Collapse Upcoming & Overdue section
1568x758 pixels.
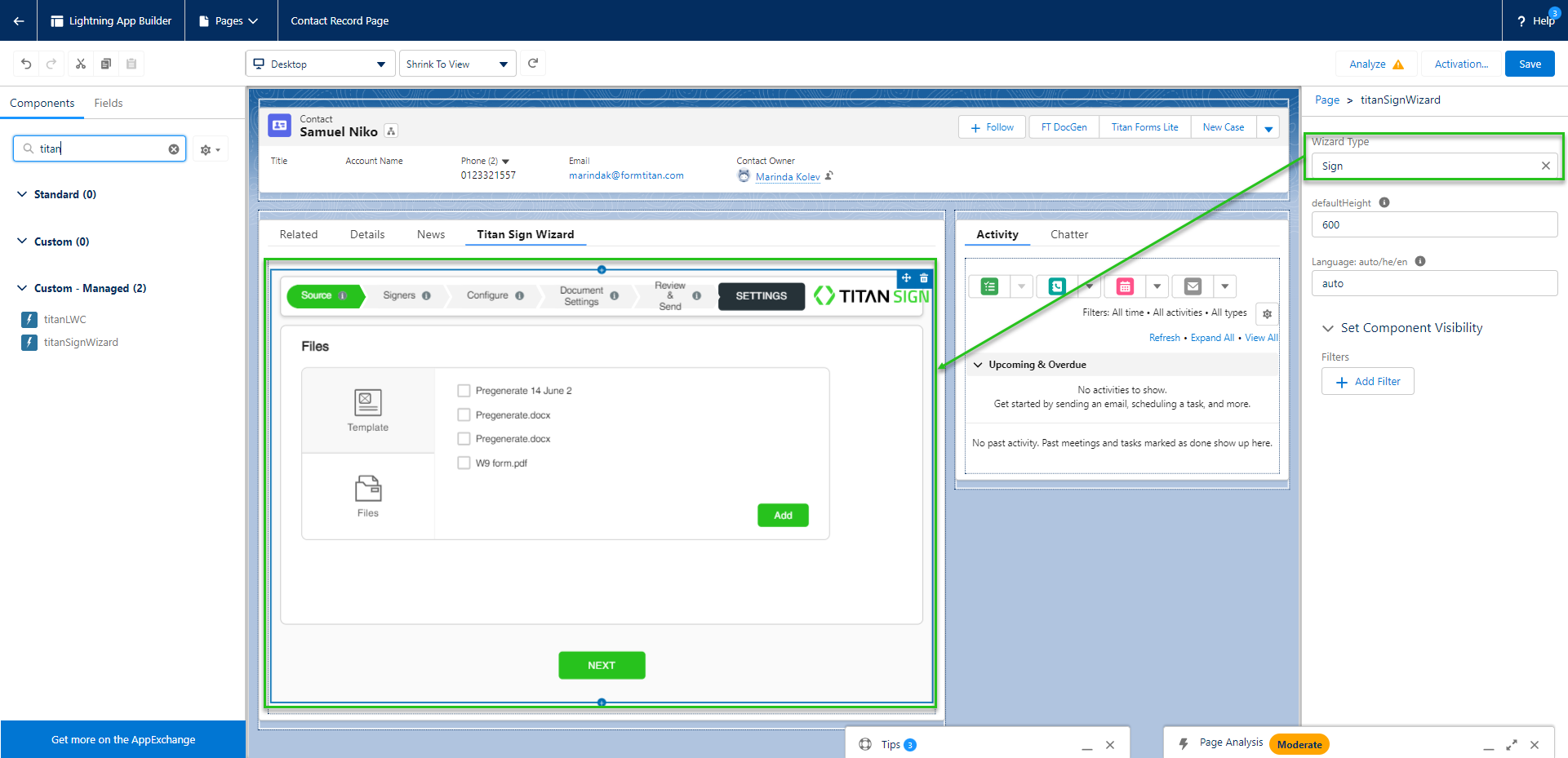point(978,365)
